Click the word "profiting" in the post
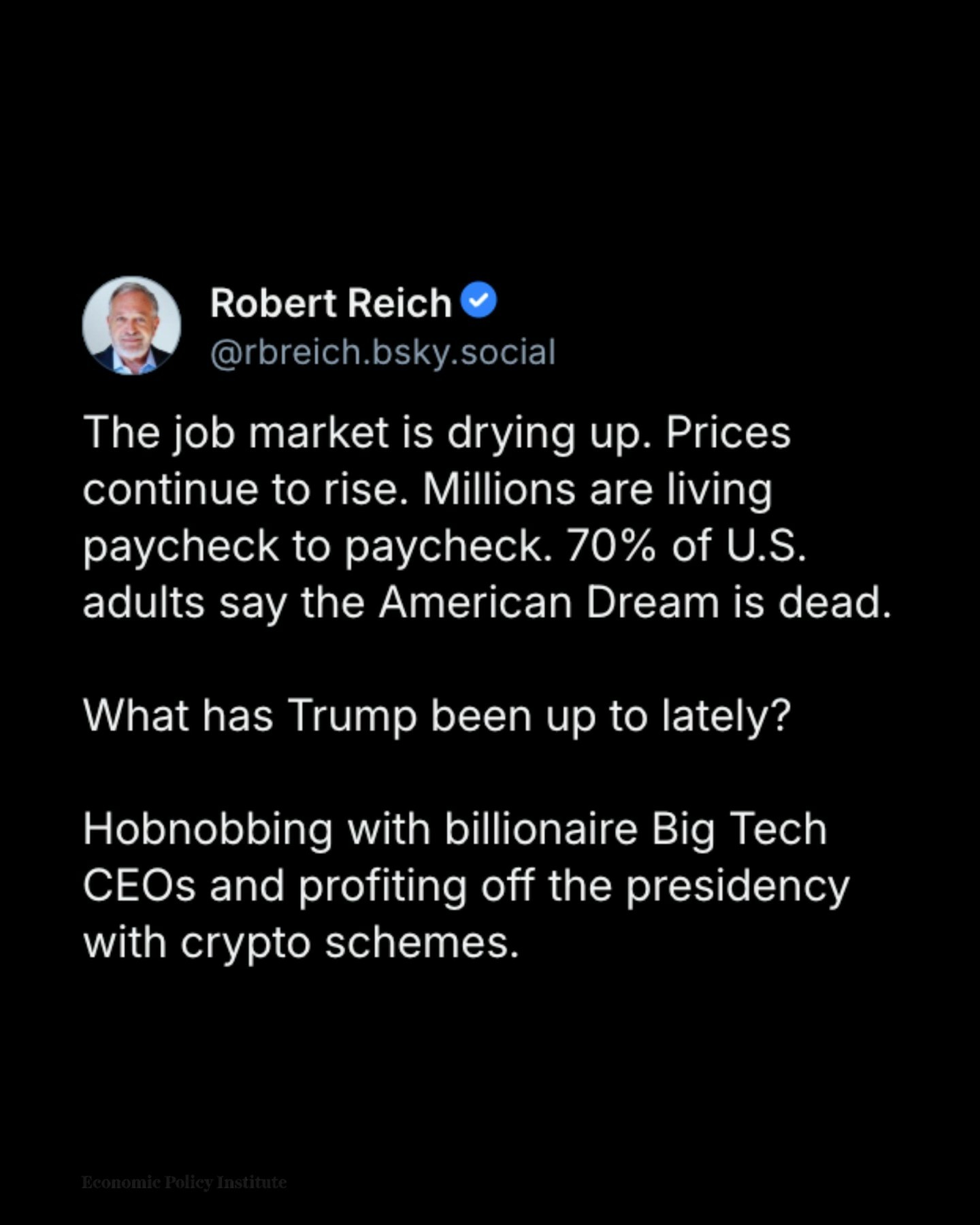The image size is (980, 1225). 382,887
